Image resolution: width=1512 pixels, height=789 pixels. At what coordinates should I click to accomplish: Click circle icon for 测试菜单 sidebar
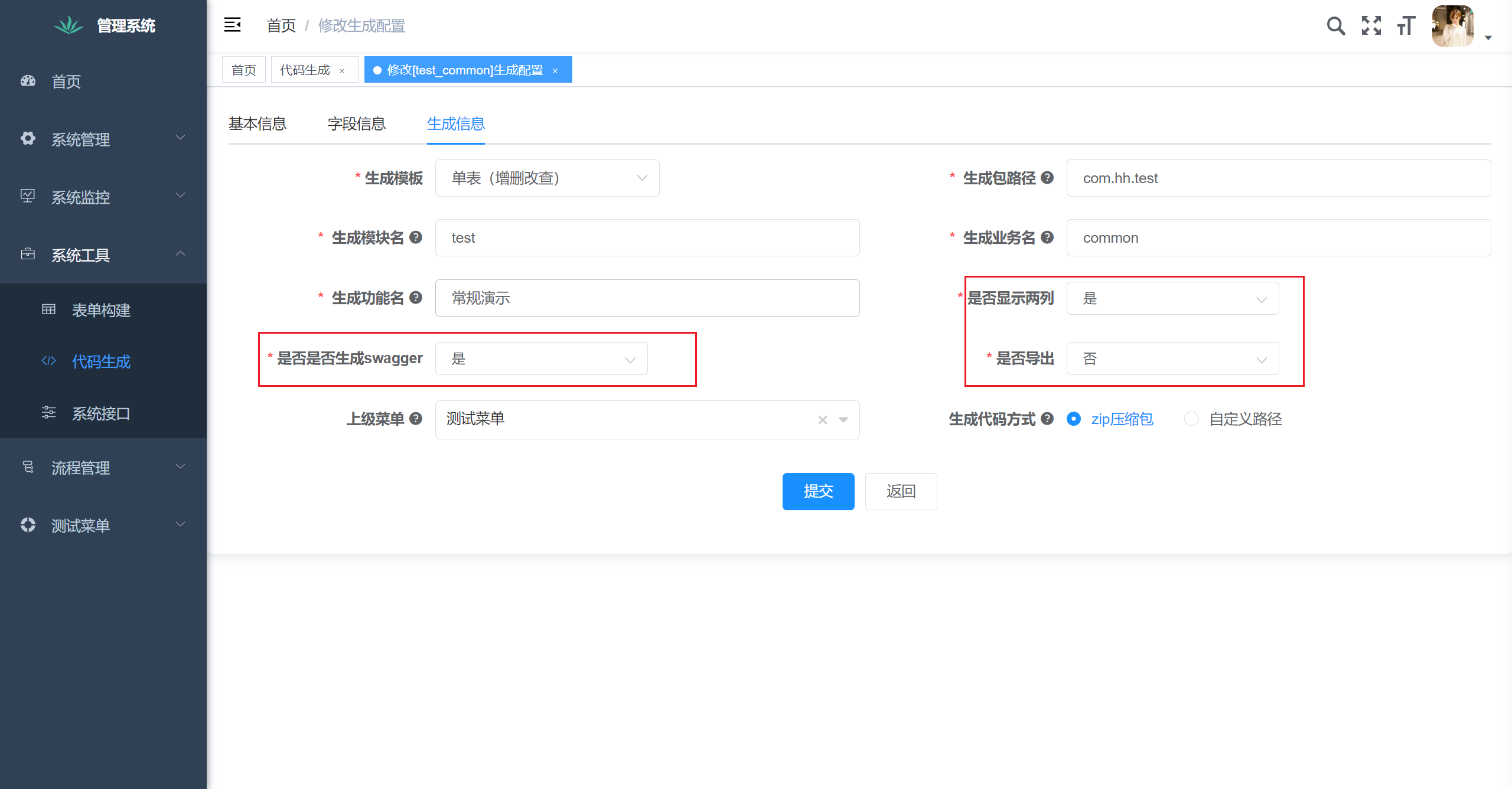pyautogui.click(x=28, y=524)
